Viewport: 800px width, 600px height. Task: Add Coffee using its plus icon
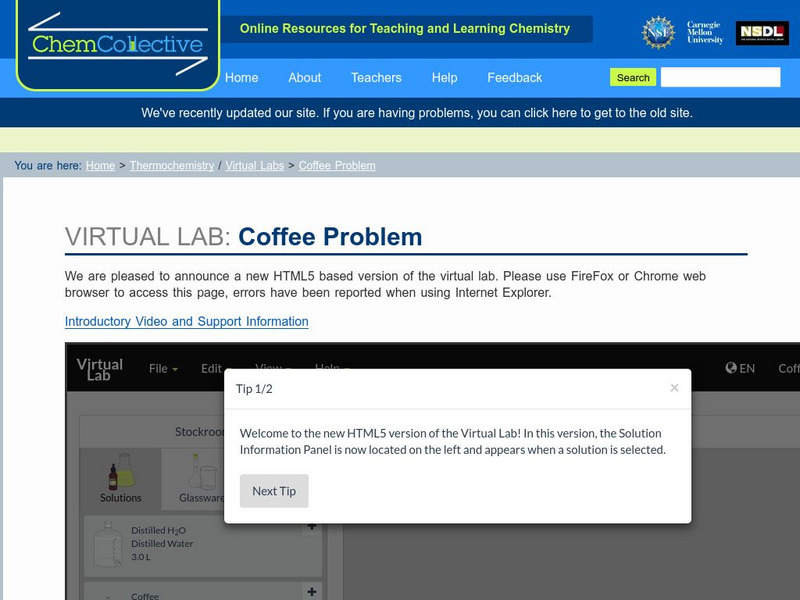[x=312, y=590]
